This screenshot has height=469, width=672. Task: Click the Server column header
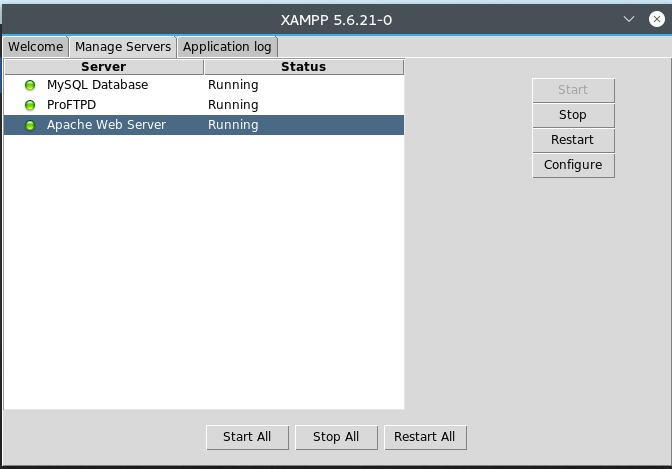point(104,67)
